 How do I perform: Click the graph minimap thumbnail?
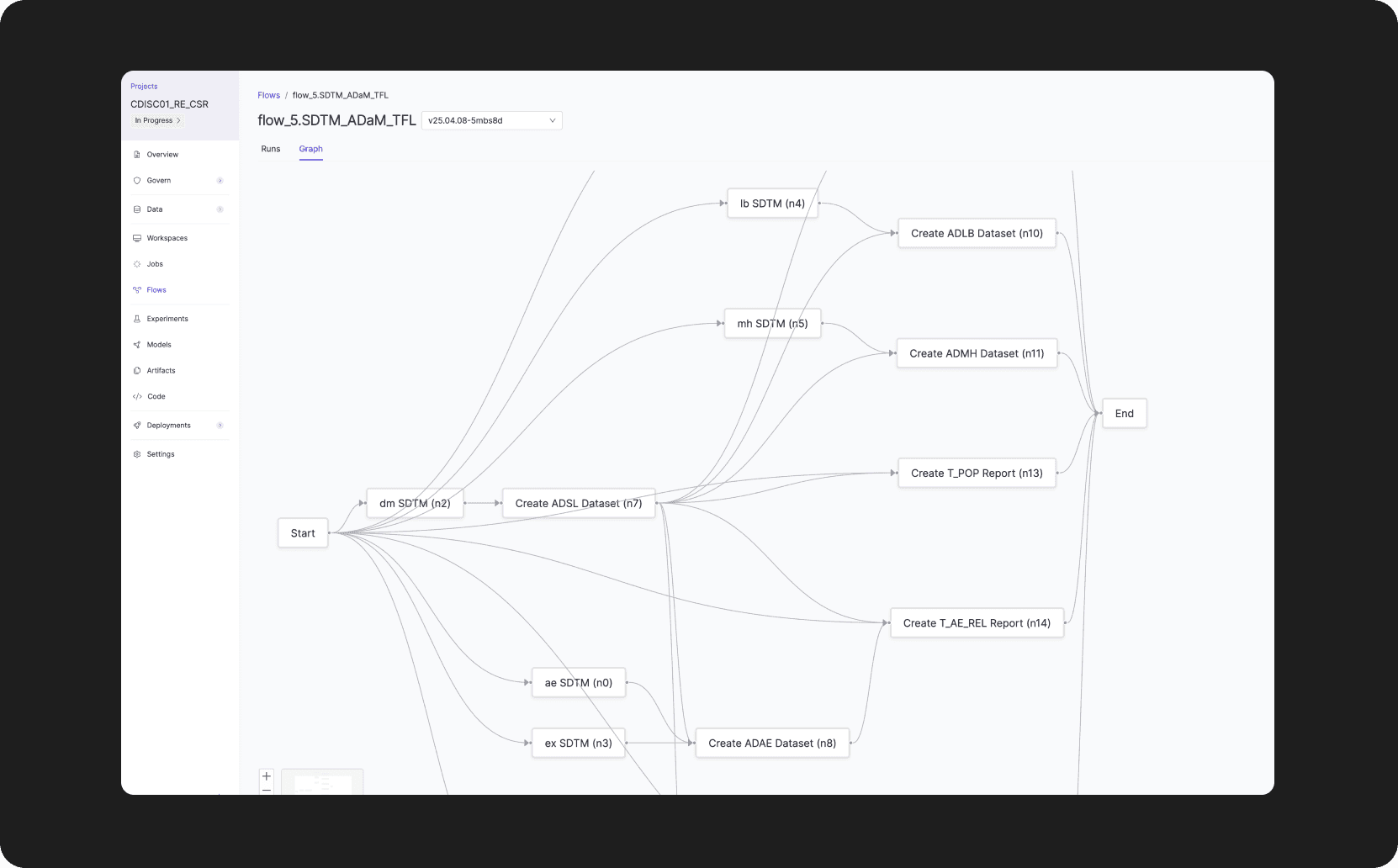click(322, 782)
